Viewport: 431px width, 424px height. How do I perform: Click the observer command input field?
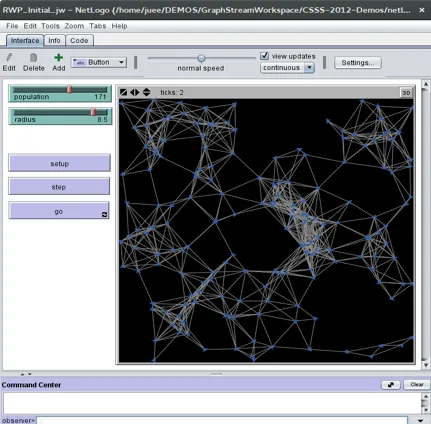point(222,420)
